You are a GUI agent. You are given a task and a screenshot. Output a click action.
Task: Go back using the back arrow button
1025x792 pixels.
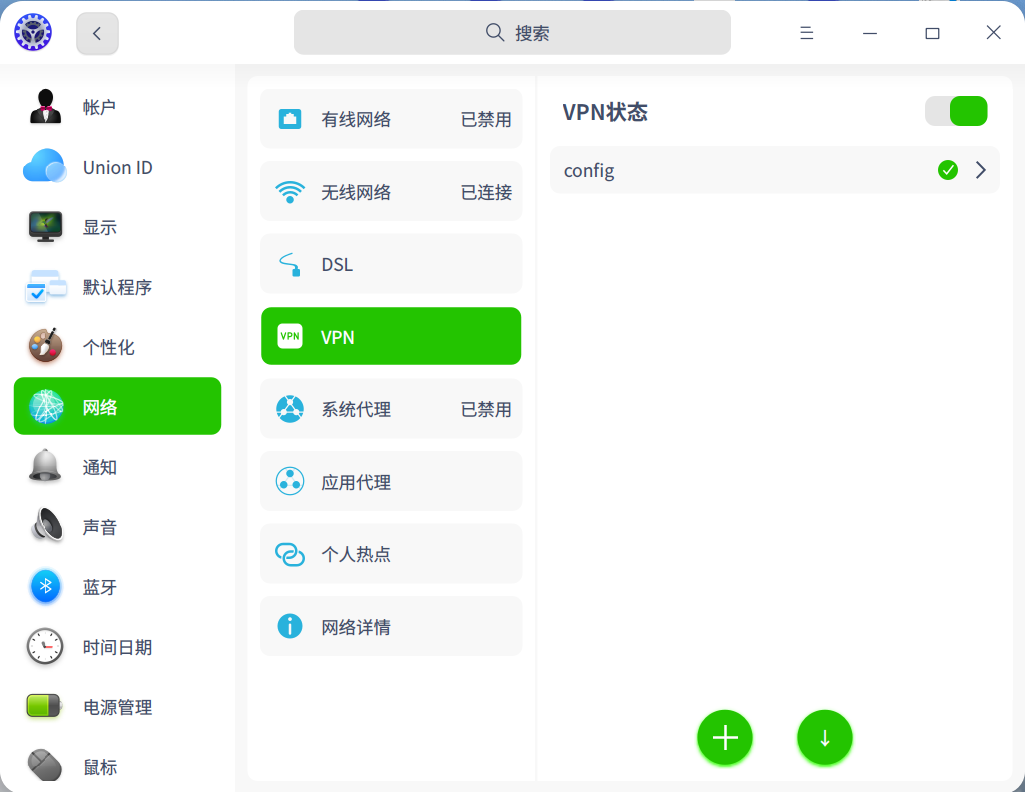pos(97,33)
